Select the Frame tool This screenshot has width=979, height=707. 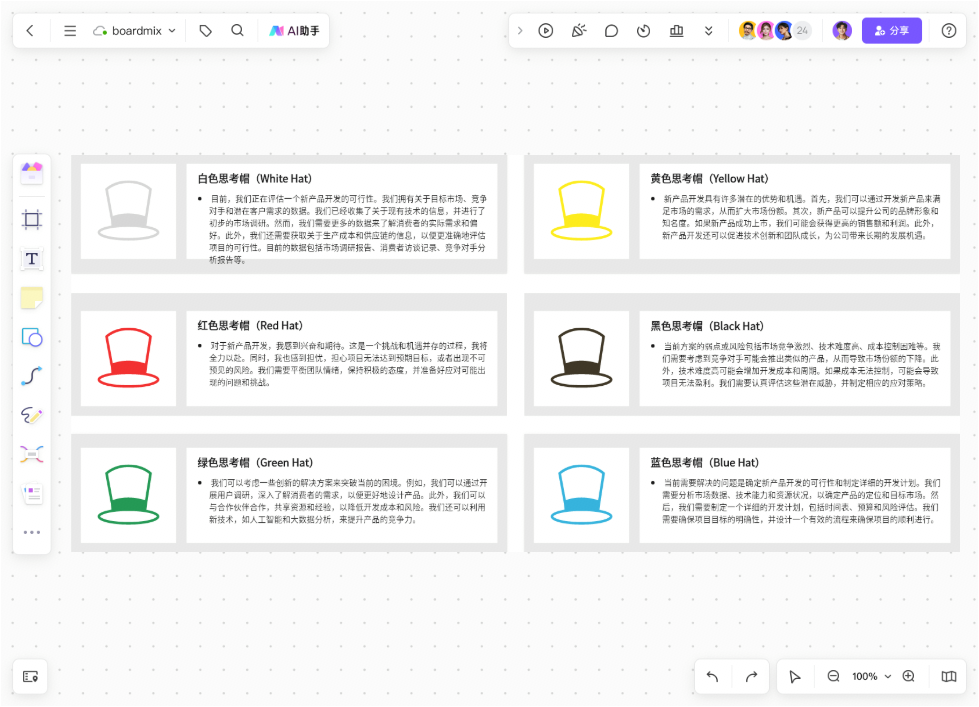pyautogui.click(x=32, y=219)
